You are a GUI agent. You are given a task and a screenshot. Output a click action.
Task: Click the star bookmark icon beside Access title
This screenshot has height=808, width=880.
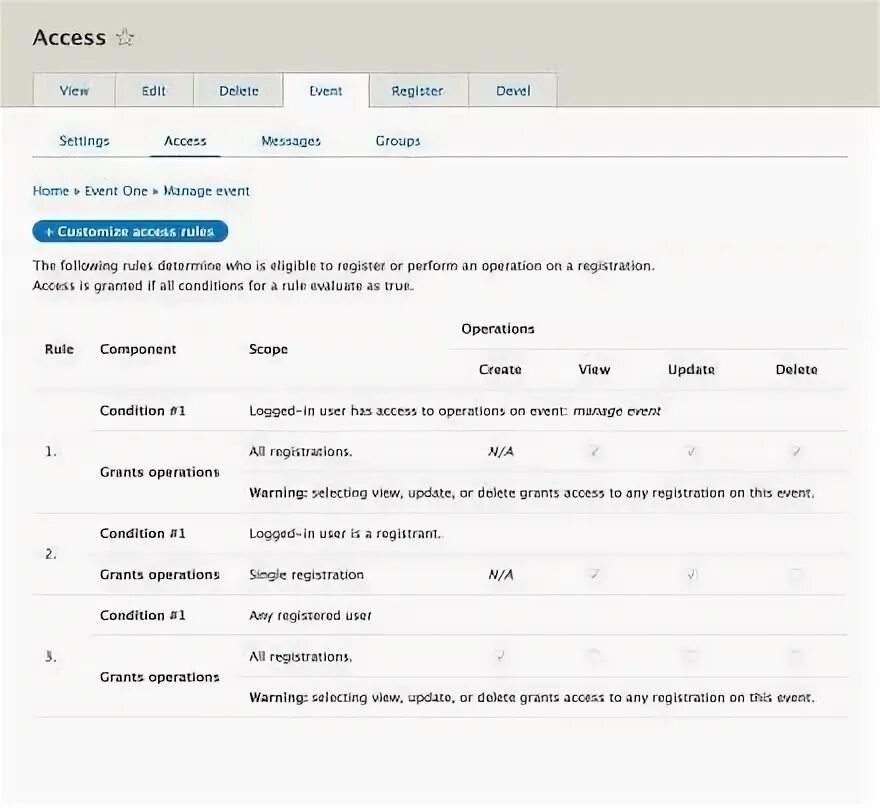pos(125,38)
